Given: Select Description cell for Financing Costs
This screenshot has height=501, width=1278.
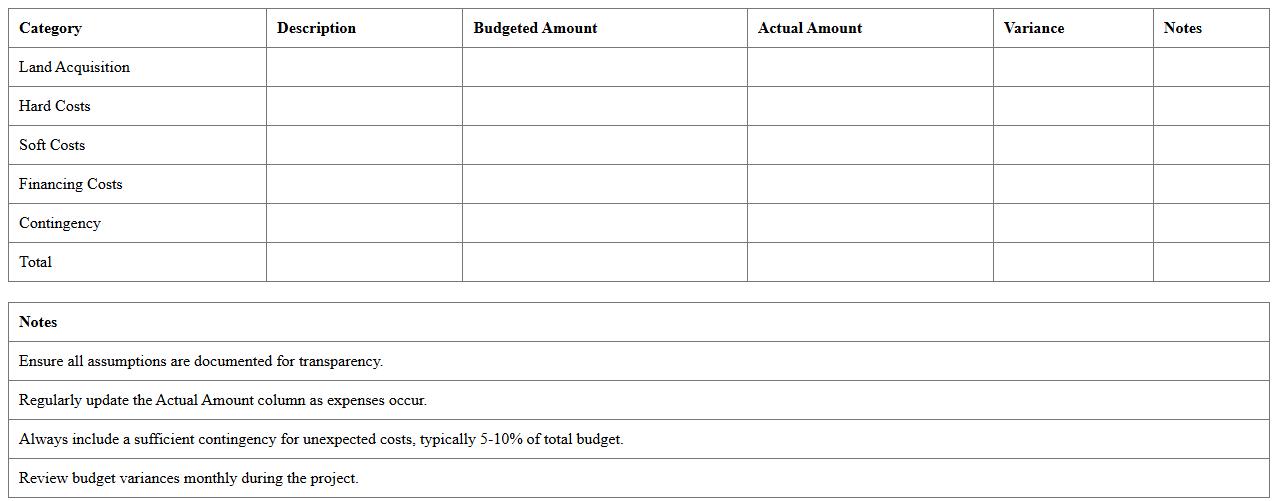Looking at the screenshot, I should tap(364, 184).
